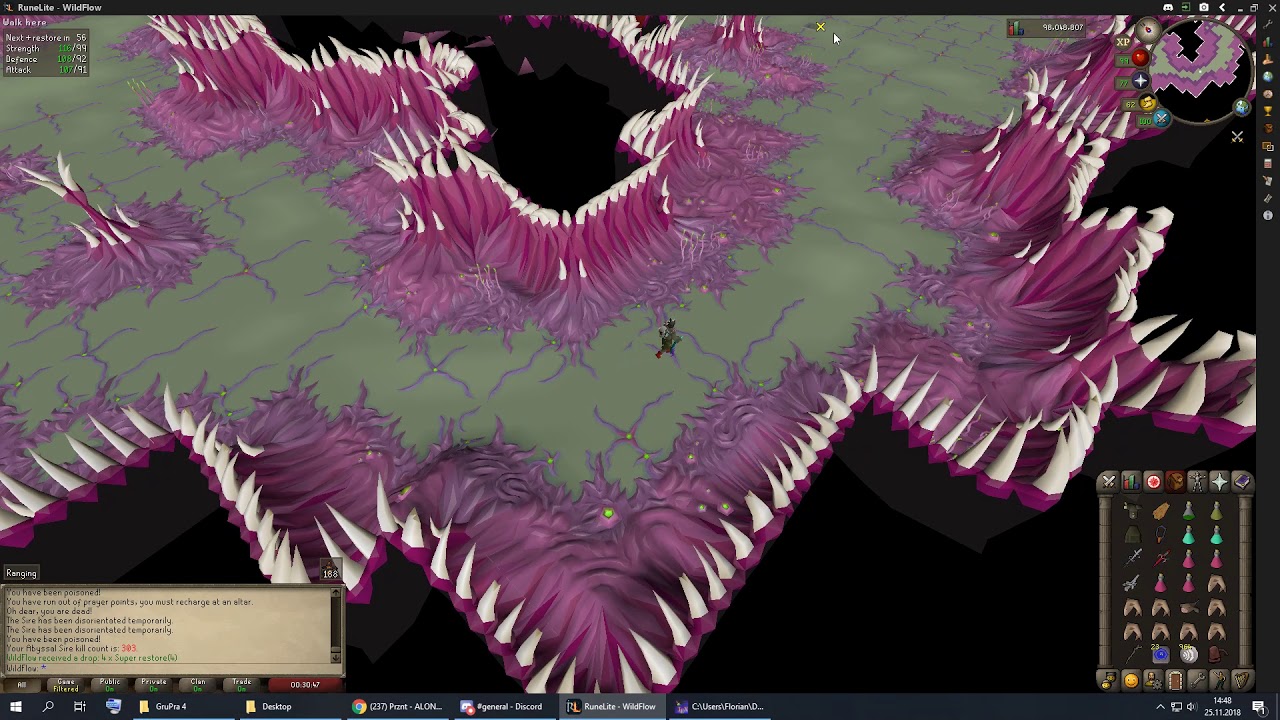Take a screenshot with camera icon
Screen dimensions: 1280x720
click(1204, 7)
